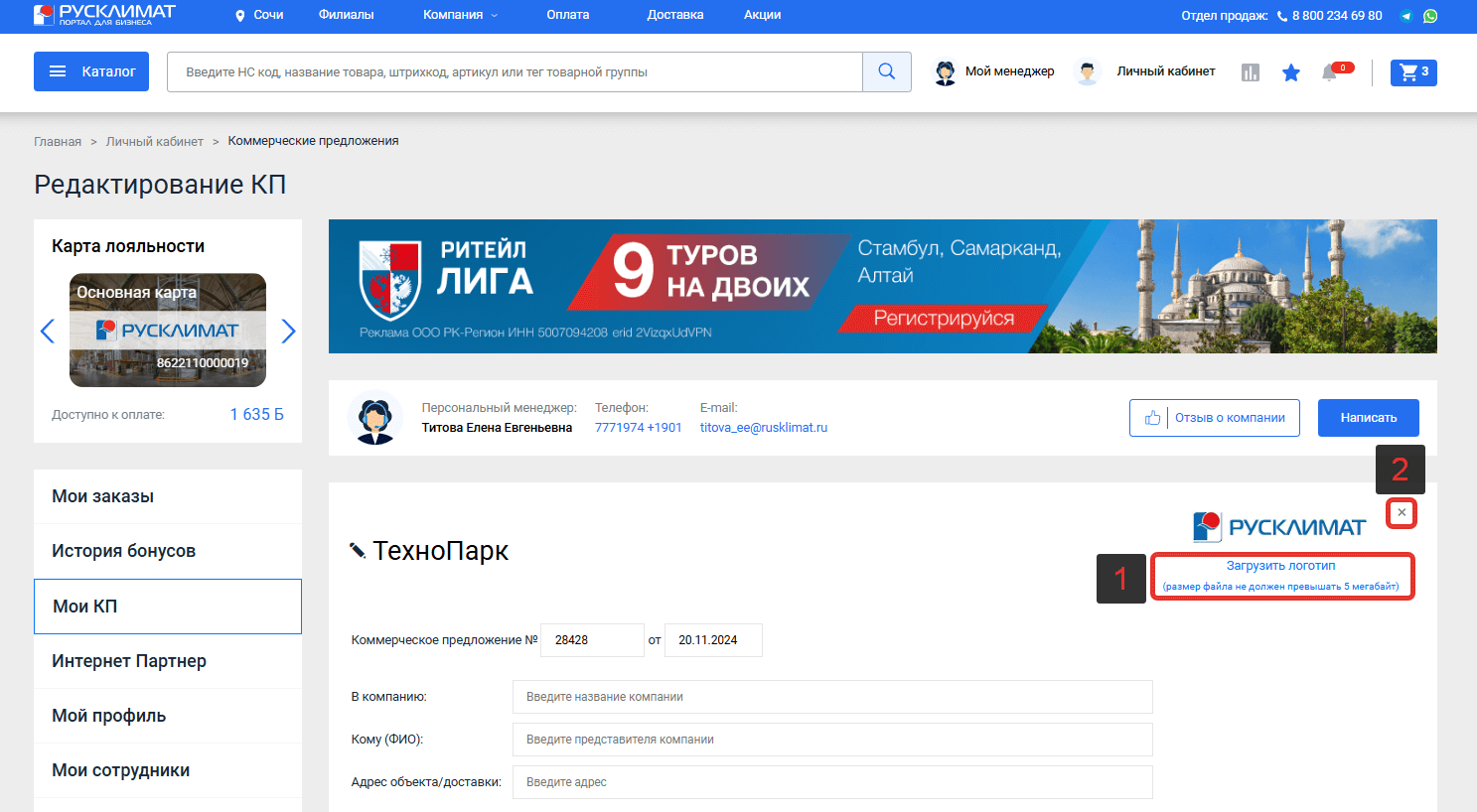Open Мой менеджер label link
1477x812 pixels.
click(1010, 71)
